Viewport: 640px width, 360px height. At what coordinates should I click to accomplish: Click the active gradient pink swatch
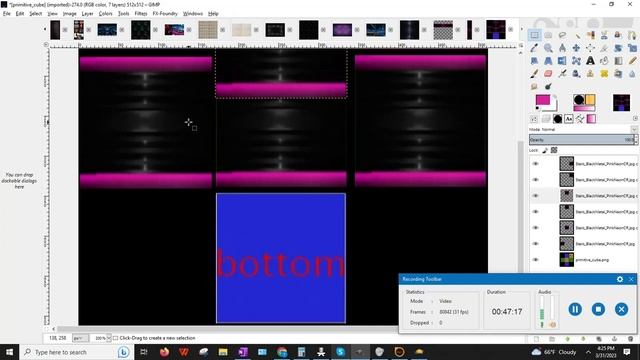click(584, 109)
